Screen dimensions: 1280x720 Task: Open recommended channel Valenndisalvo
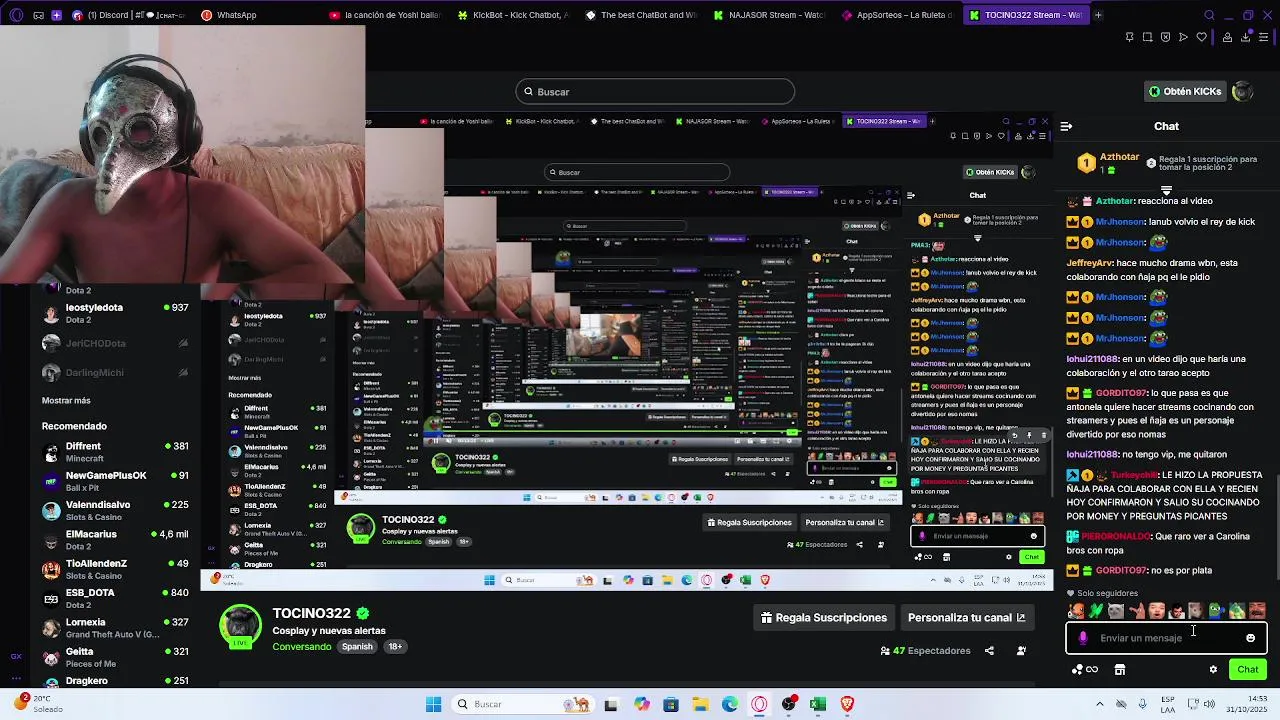click(115, 510)
